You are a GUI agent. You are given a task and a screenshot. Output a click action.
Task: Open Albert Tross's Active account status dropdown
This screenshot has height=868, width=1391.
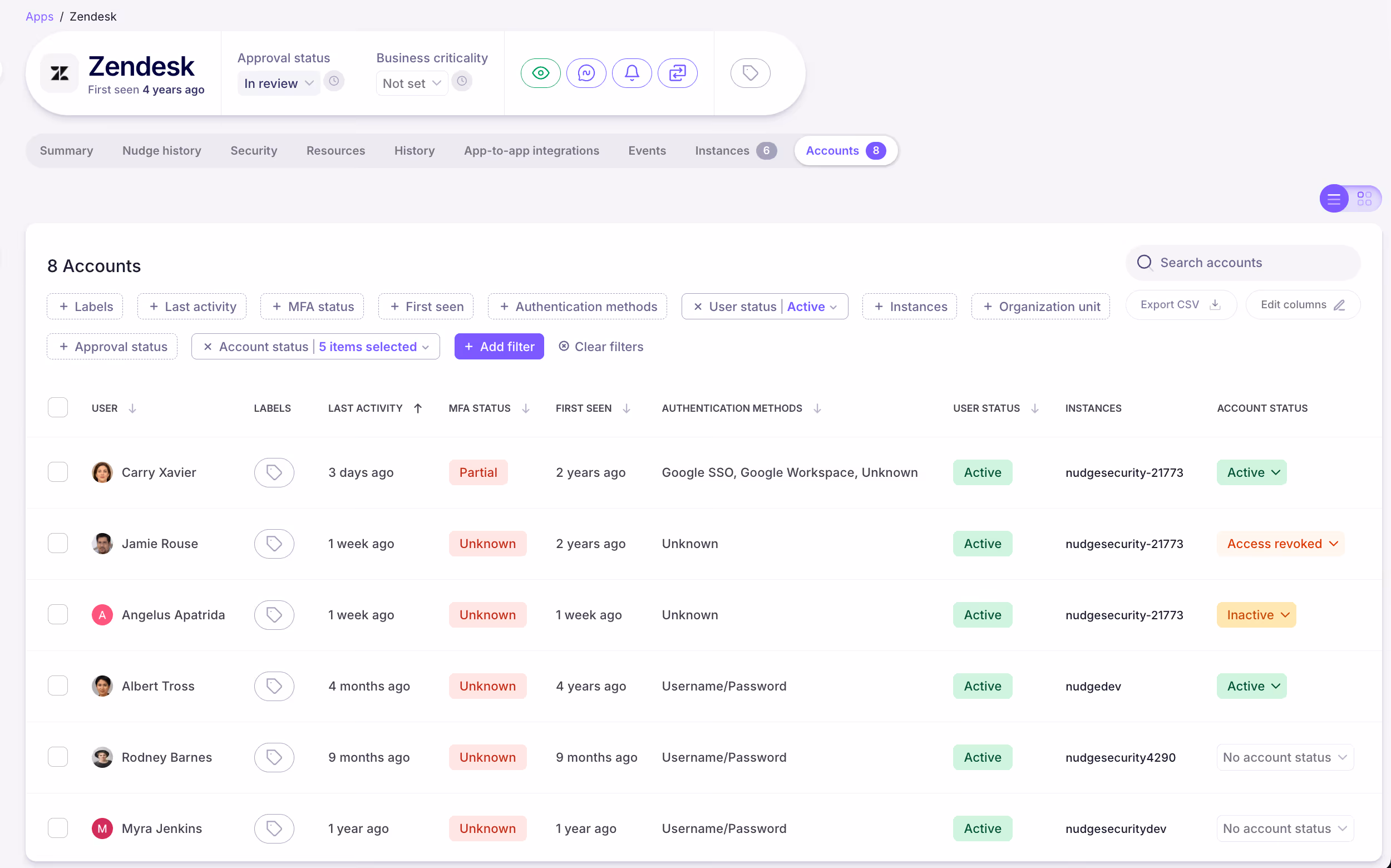(1251, 685)
